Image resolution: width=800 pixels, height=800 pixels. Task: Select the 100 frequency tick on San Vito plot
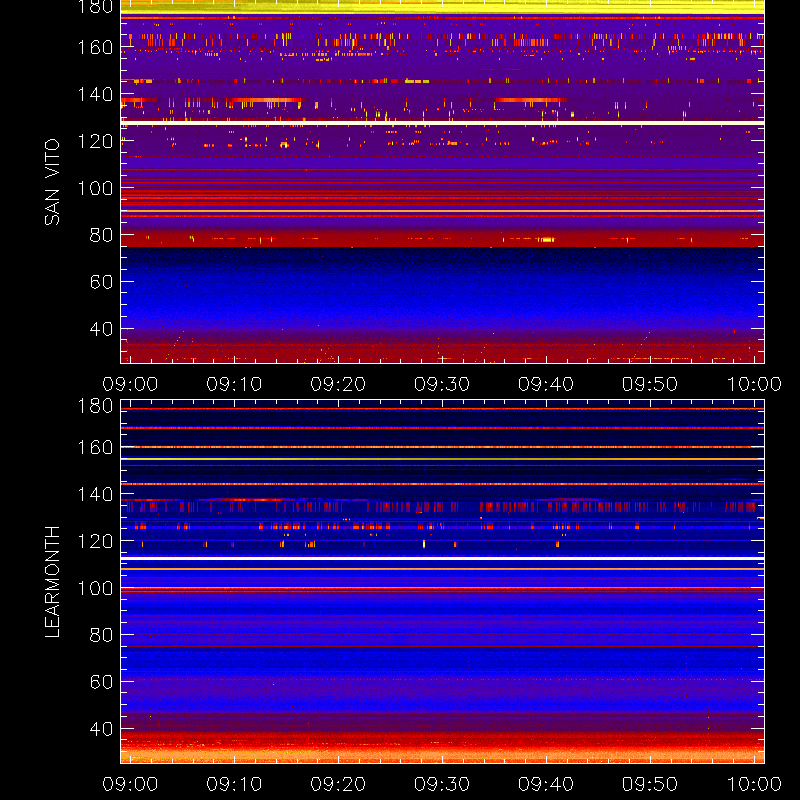(95, 188)
